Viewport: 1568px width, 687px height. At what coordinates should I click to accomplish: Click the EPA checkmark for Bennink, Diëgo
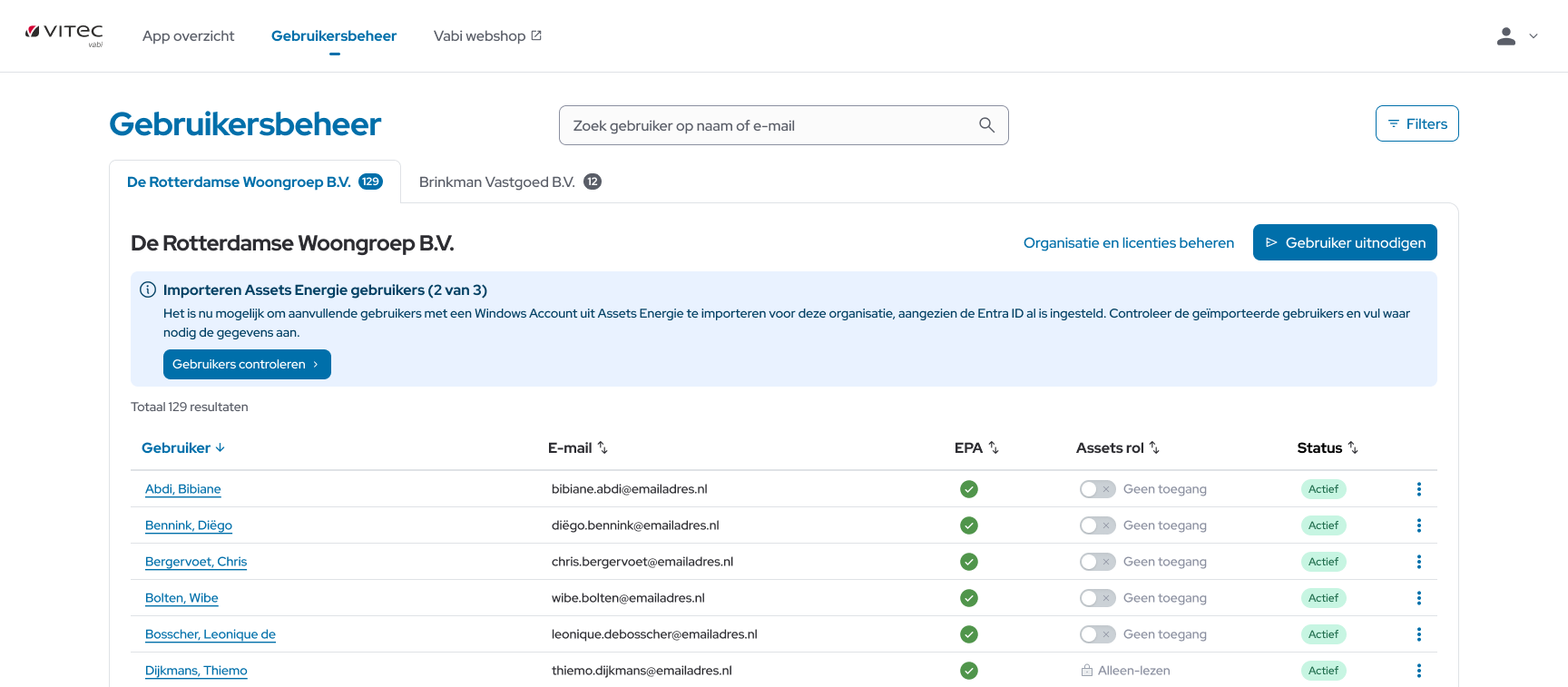click(x=968, y=525)
